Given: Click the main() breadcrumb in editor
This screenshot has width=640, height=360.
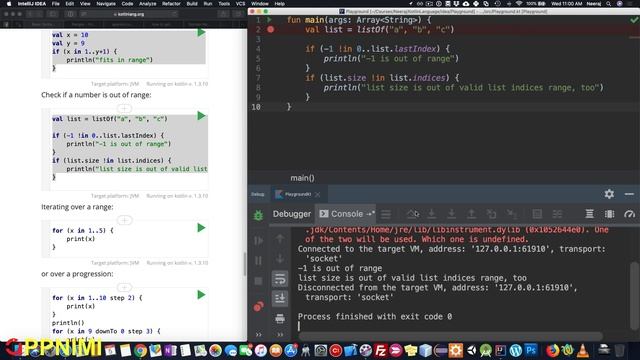Looking at the screenshot, I should click(x=302, y=178).
